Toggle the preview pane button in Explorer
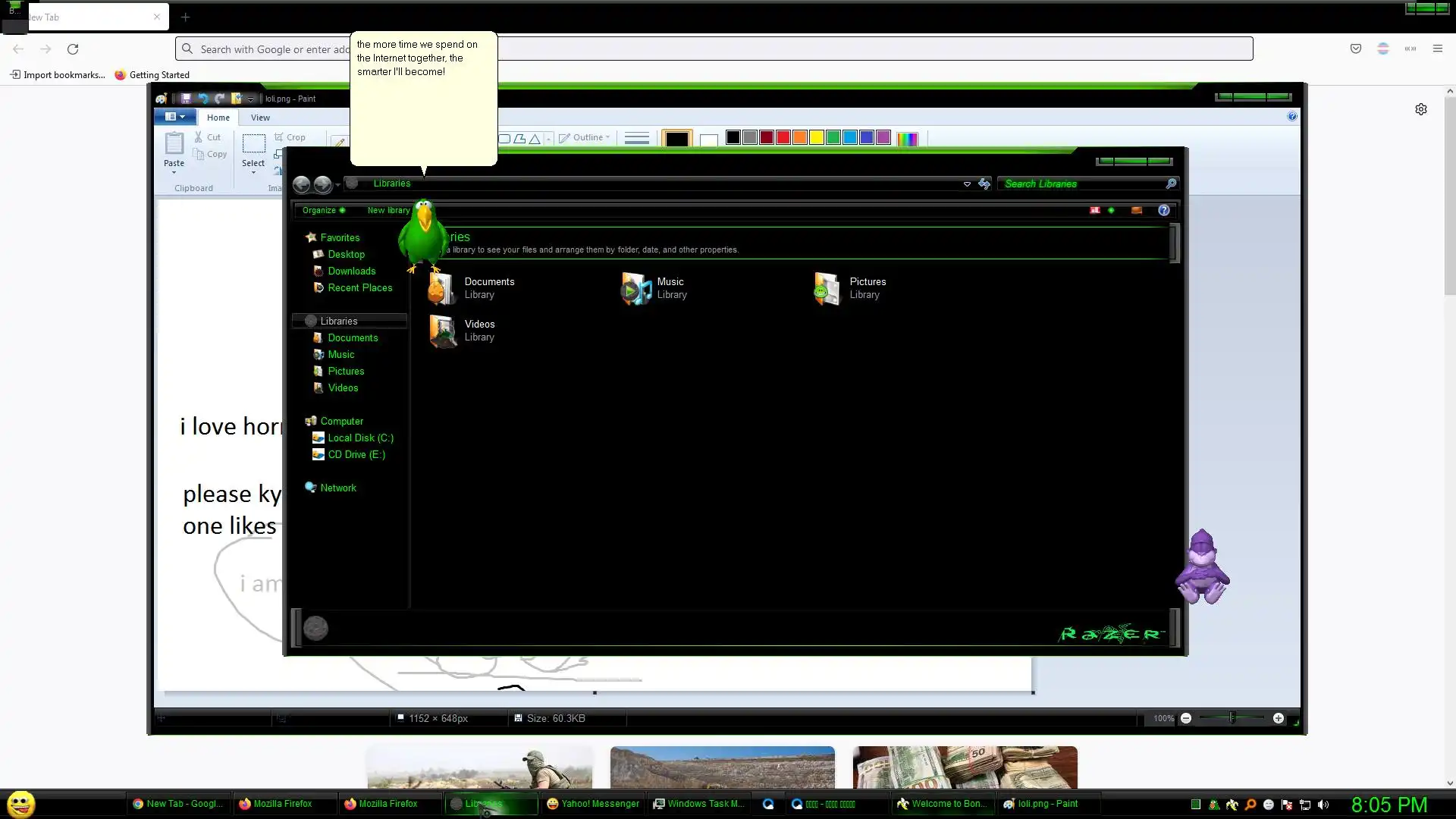The height and width of the screenshot is (819, 1456). 1136,210
